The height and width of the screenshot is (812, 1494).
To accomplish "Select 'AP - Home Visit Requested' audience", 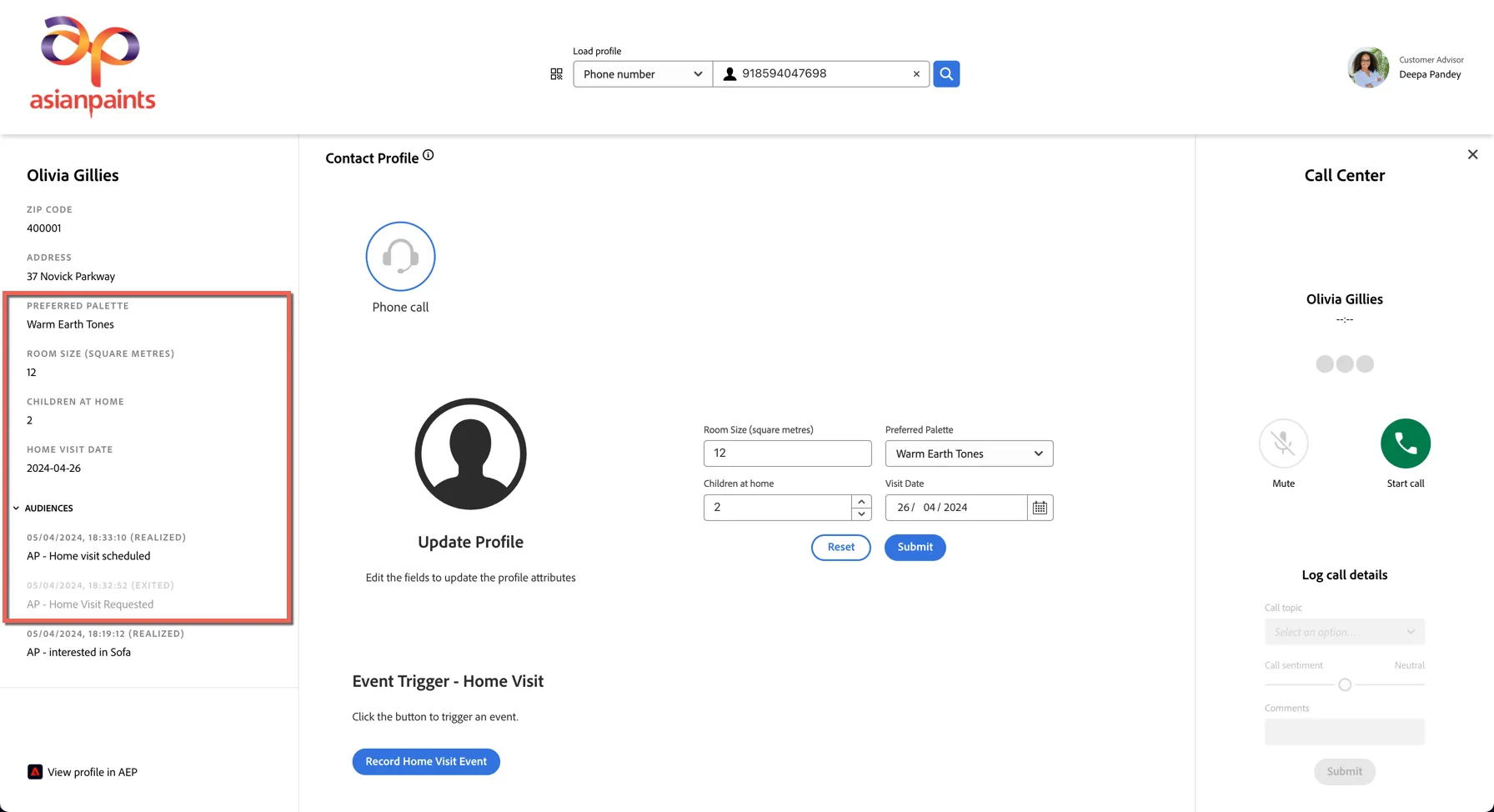I will tap(90, 604).
